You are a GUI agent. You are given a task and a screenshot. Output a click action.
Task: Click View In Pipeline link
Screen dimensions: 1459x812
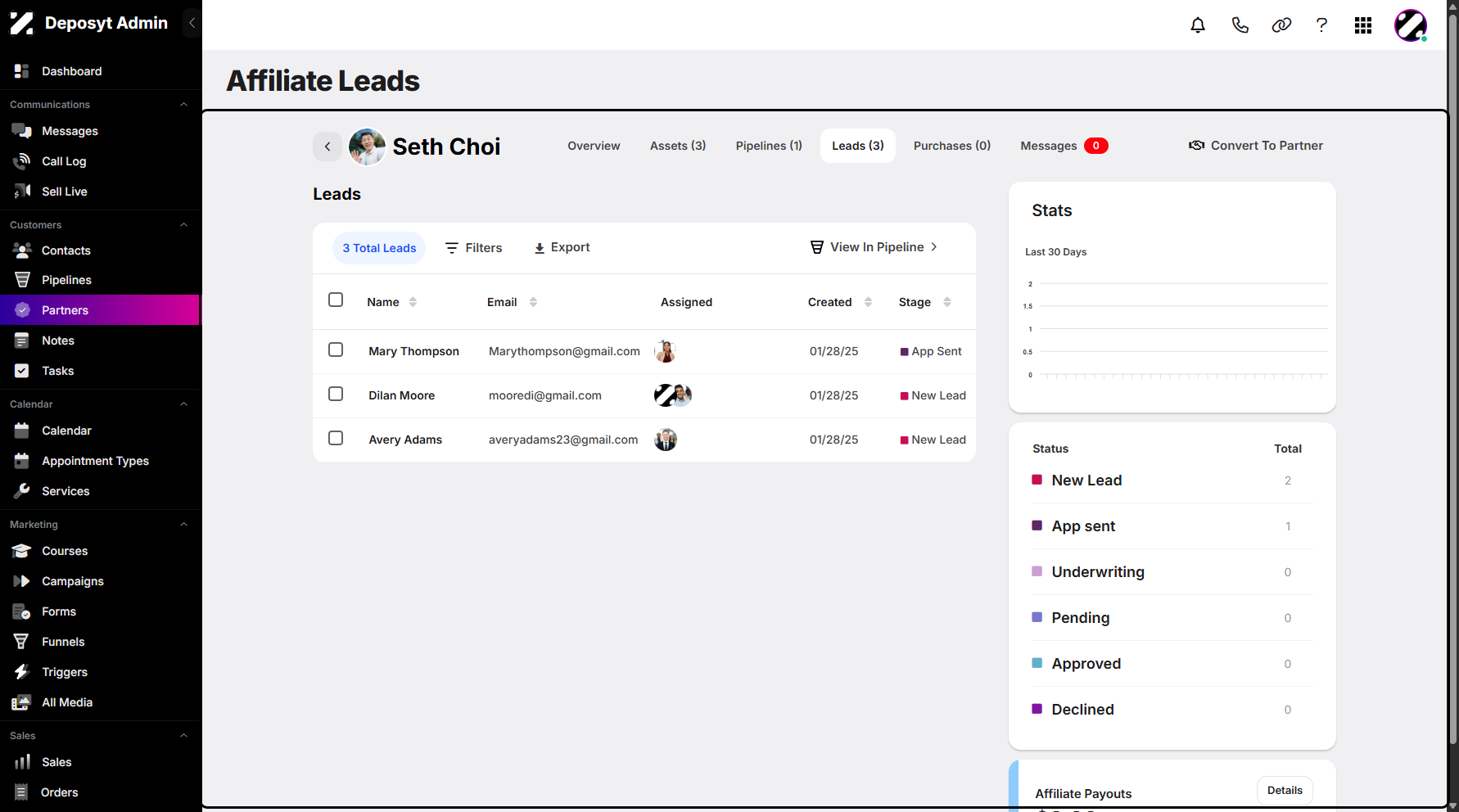874,247
